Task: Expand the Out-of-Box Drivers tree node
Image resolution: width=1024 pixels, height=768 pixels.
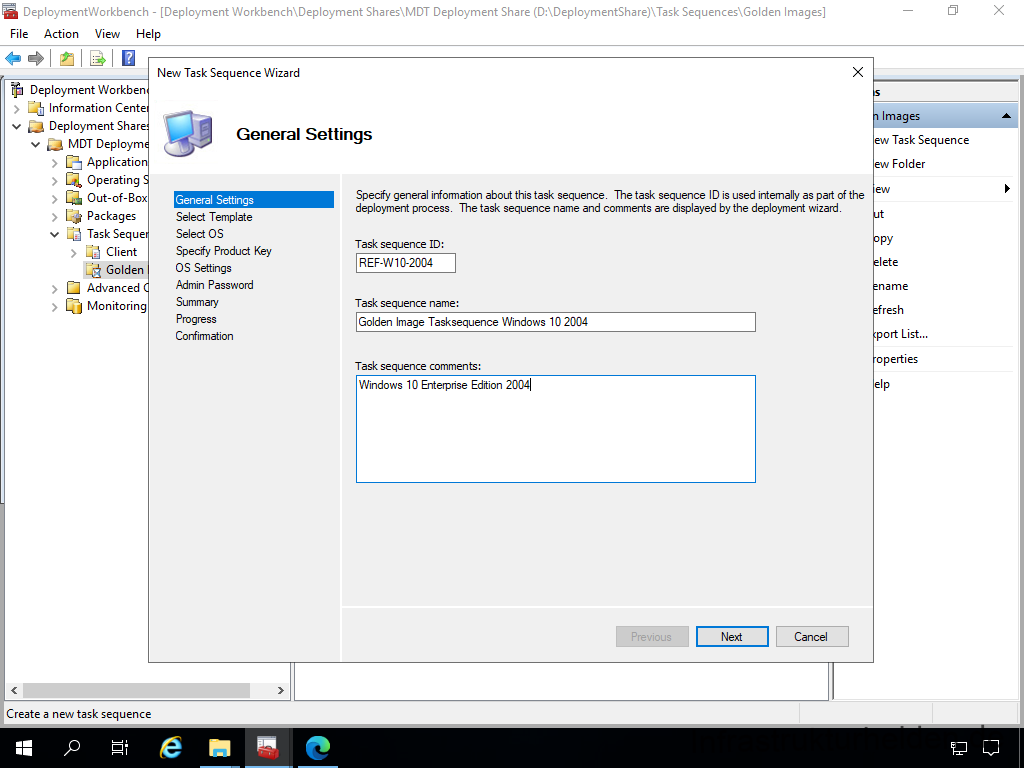Action: tap(55, 199)
